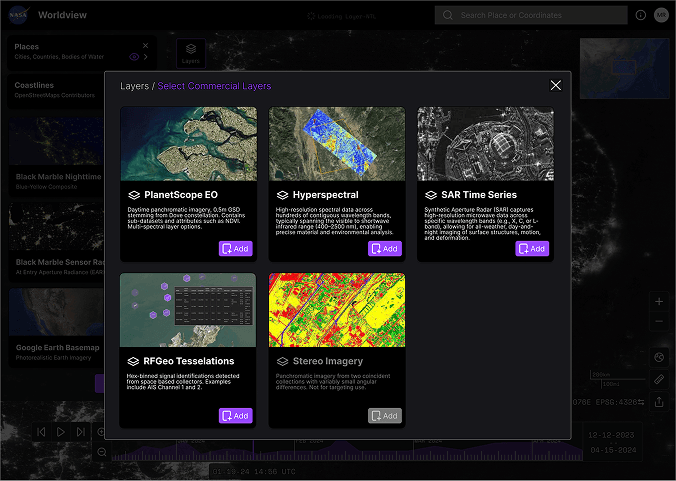Click the Worldview app title
The height and width of the screenshot is (481, 676).
click(63, 15)
